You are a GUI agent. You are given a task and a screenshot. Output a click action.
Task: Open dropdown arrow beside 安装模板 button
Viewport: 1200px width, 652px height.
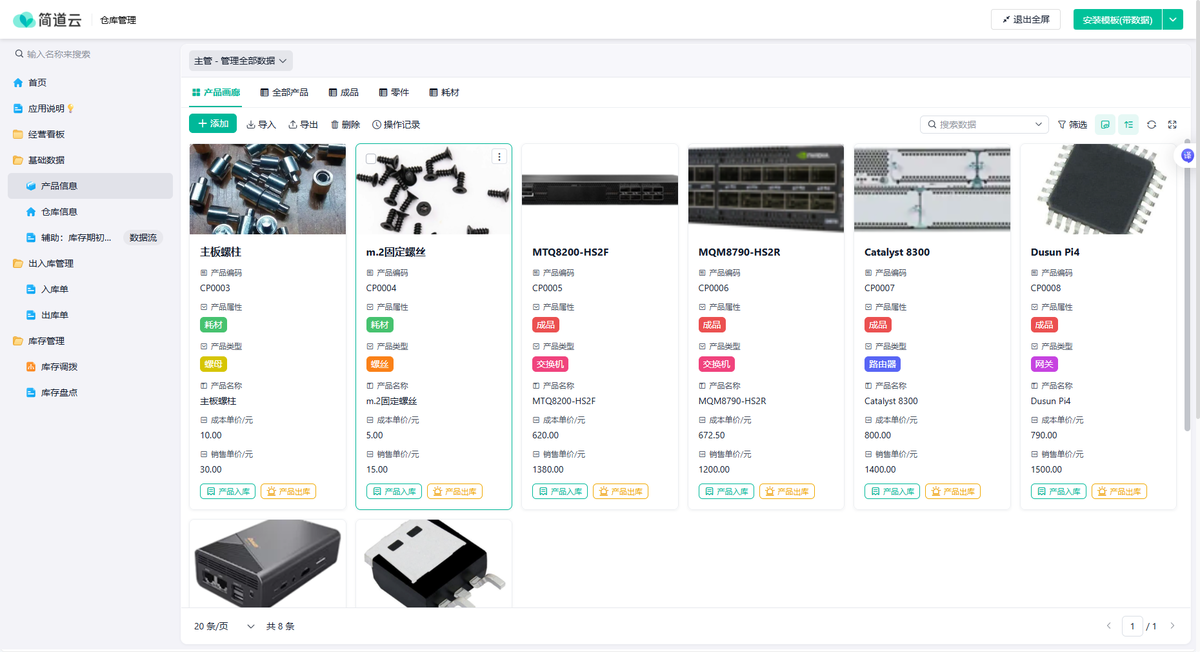click(x=1173, y=20)
